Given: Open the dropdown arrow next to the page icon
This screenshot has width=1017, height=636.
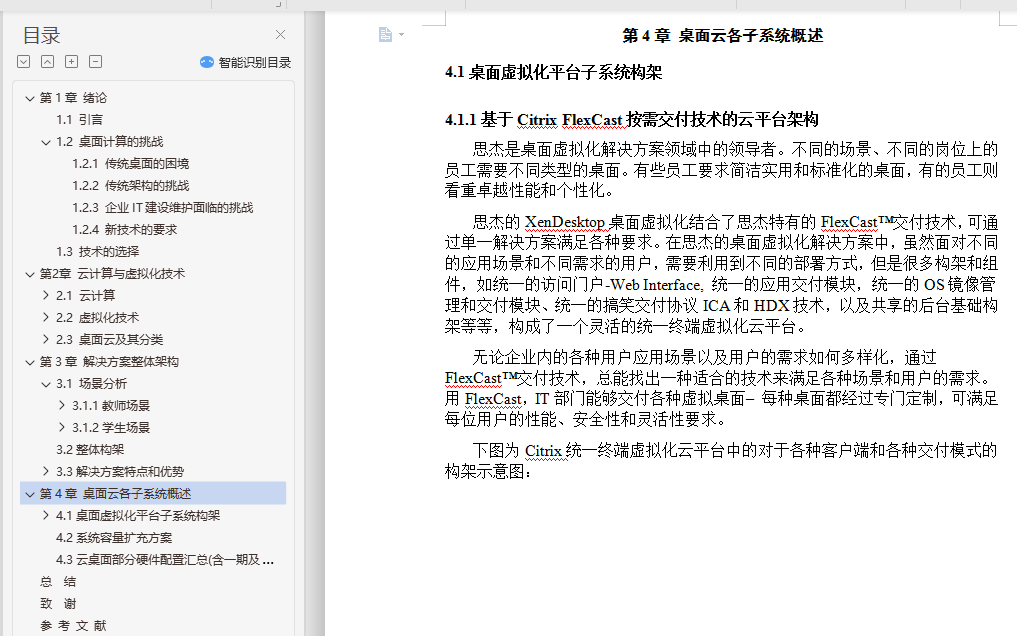Looking at the screenshot, I should [x=401, y=34].
